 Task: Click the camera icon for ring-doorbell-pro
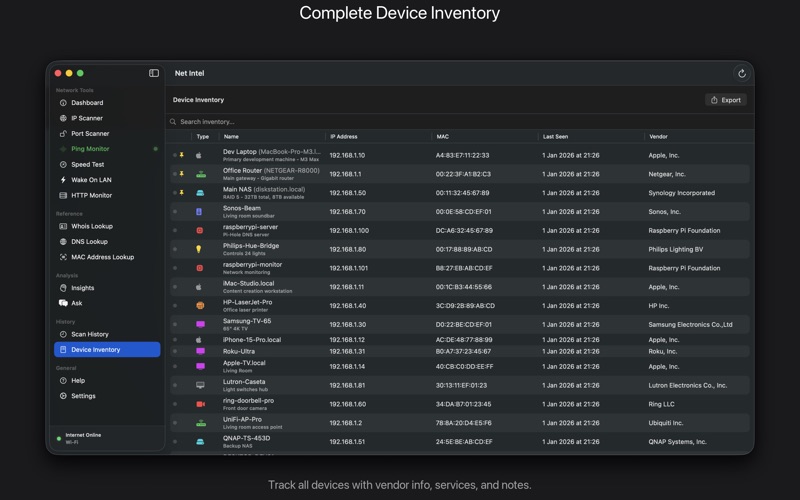tap(201, 404)
